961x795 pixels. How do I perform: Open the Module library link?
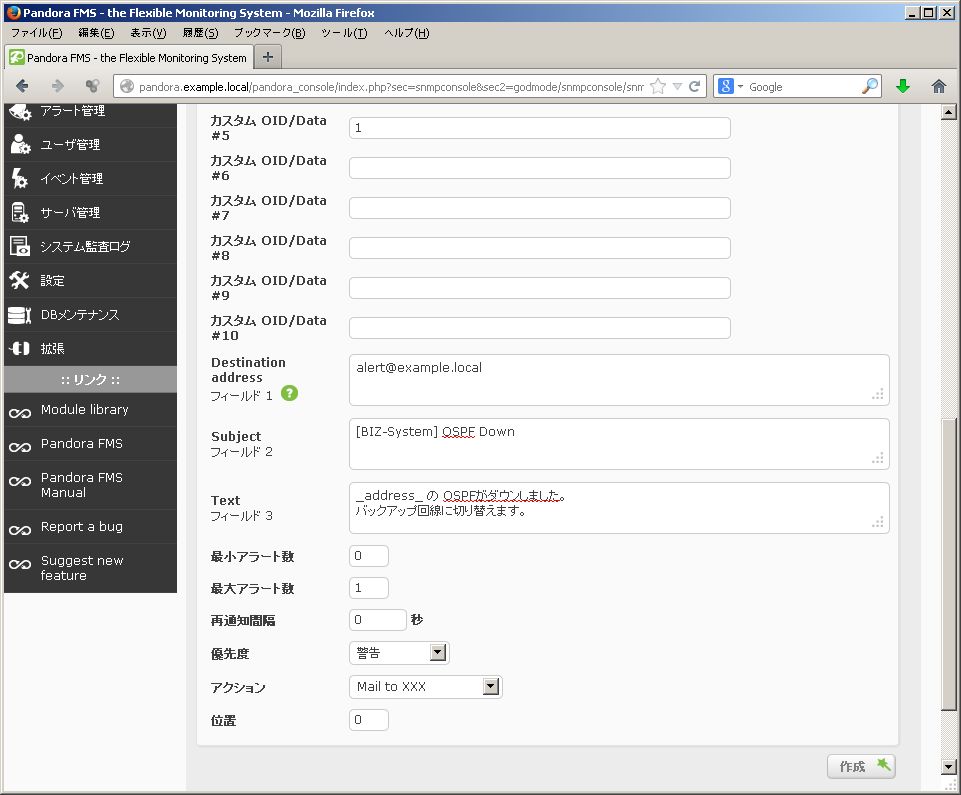(x=85, y=409)
